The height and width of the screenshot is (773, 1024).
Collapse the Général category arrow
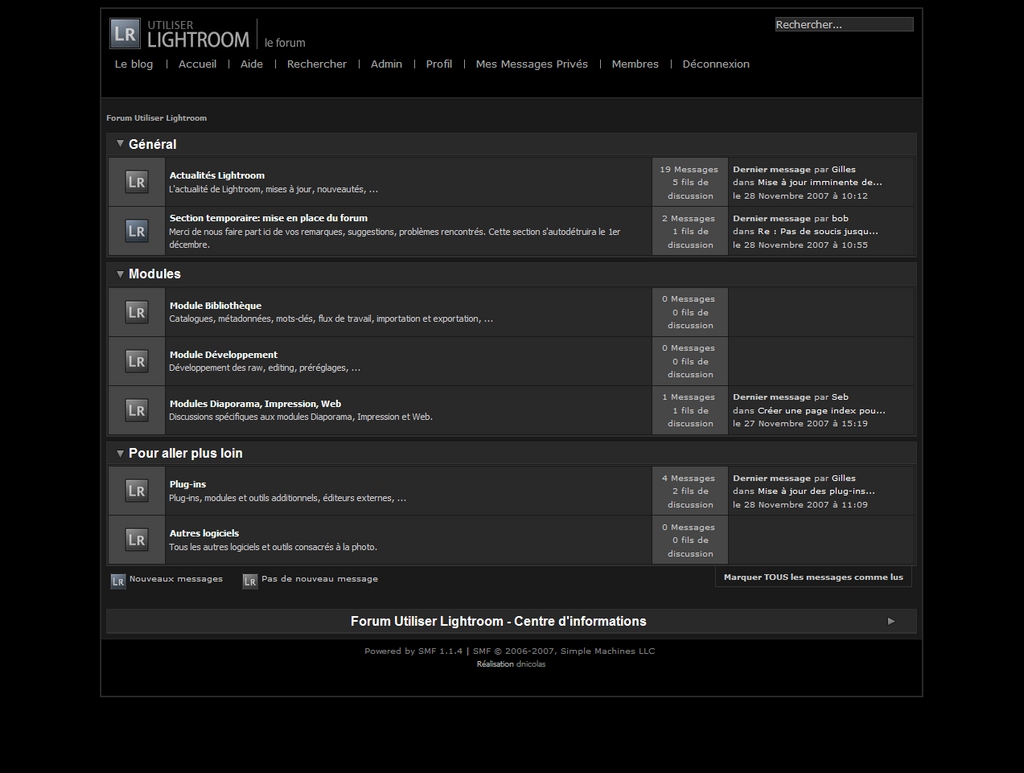click(120, 144)
